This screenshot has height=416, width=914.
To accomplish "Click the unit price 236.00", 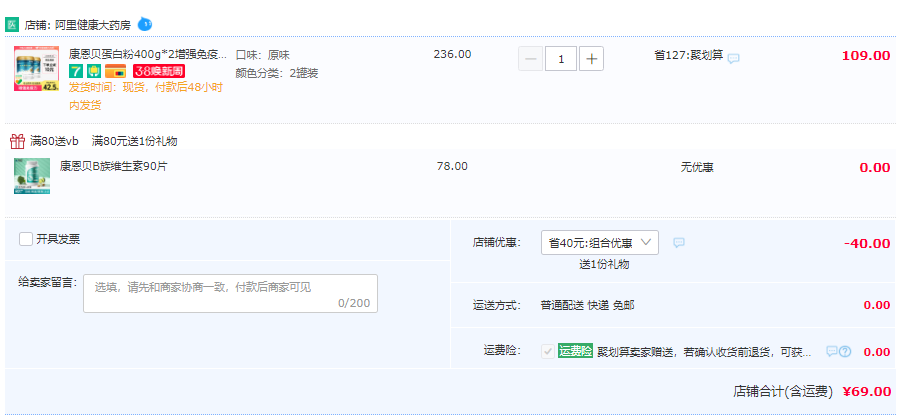I will [x=452, y=54].
